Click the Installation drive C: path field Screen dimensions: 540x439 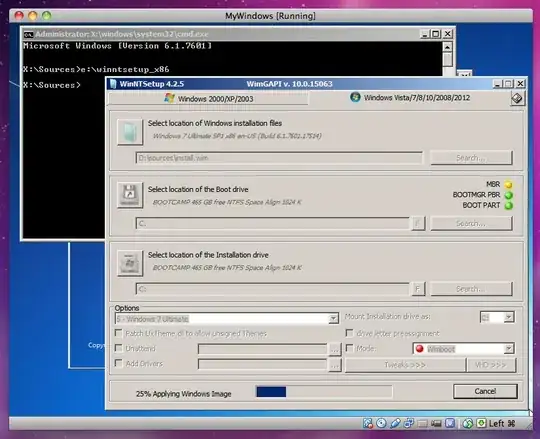click(x=273, y=289)
